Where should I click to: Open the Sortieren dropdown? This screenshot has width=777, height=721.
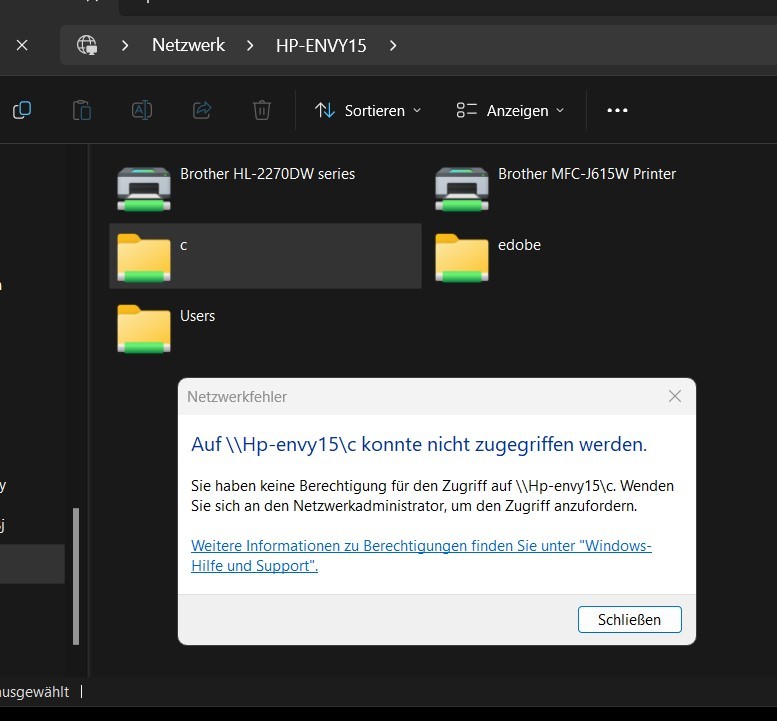[368, 110]
